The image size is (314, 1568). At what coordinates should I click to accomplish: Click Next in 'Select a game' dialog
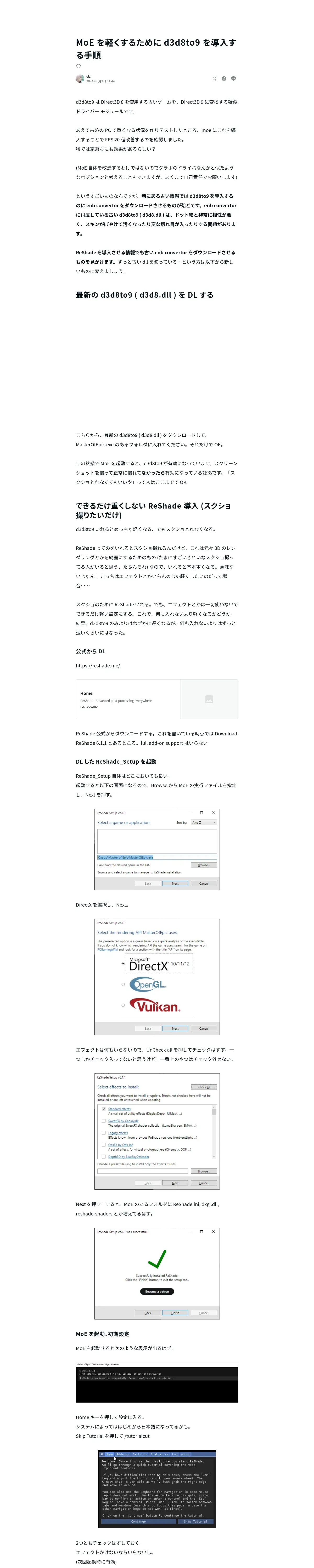coord(175,883)
